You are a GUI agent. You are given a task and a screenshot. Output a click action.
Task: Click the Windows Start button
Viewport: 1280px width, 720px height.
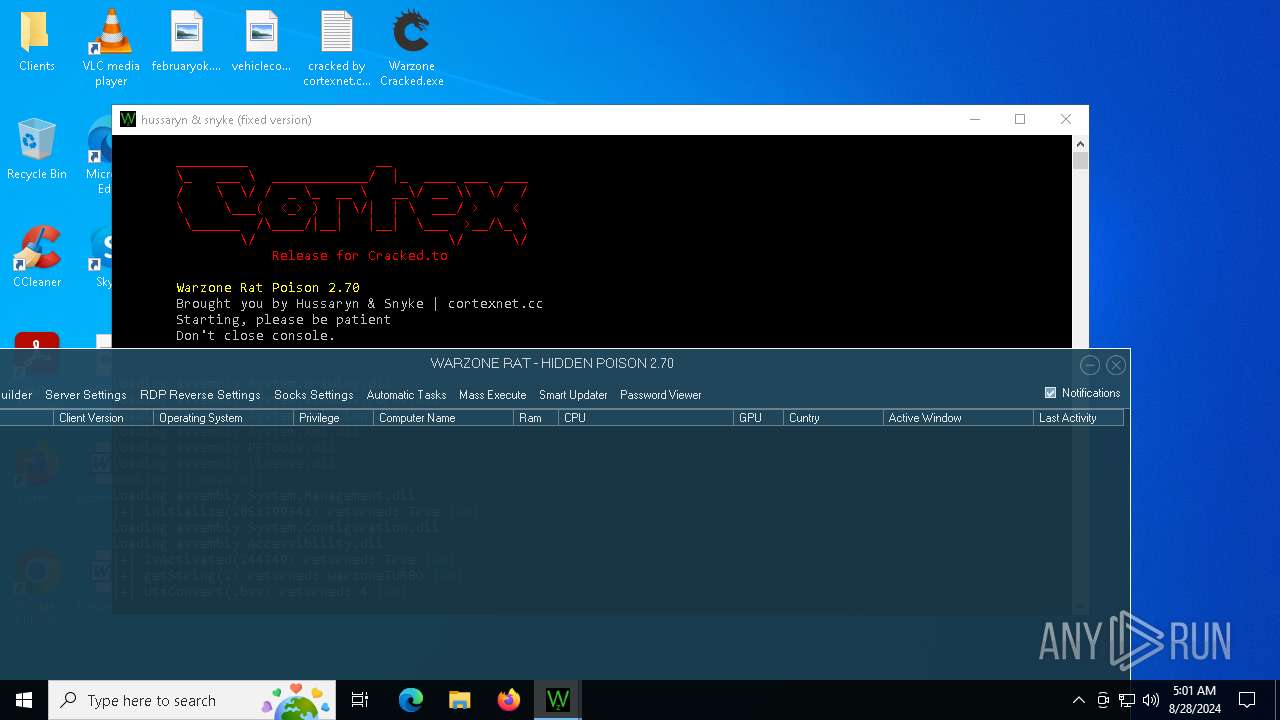point(24,700)
